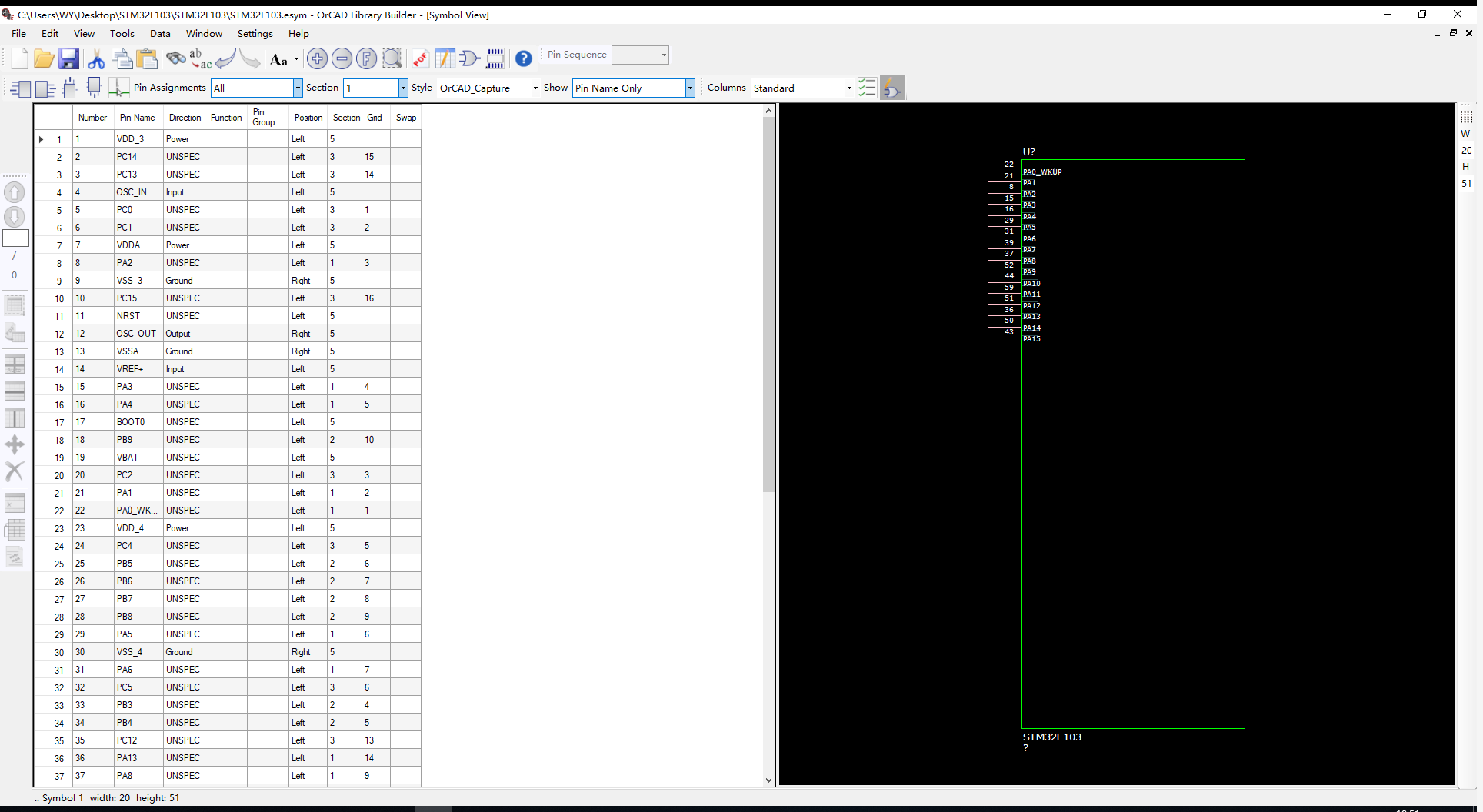This screenshot has width=1483, height=812.
Task: Open the Tools menu
Action: pyautogui.click(x=122, y=34)
